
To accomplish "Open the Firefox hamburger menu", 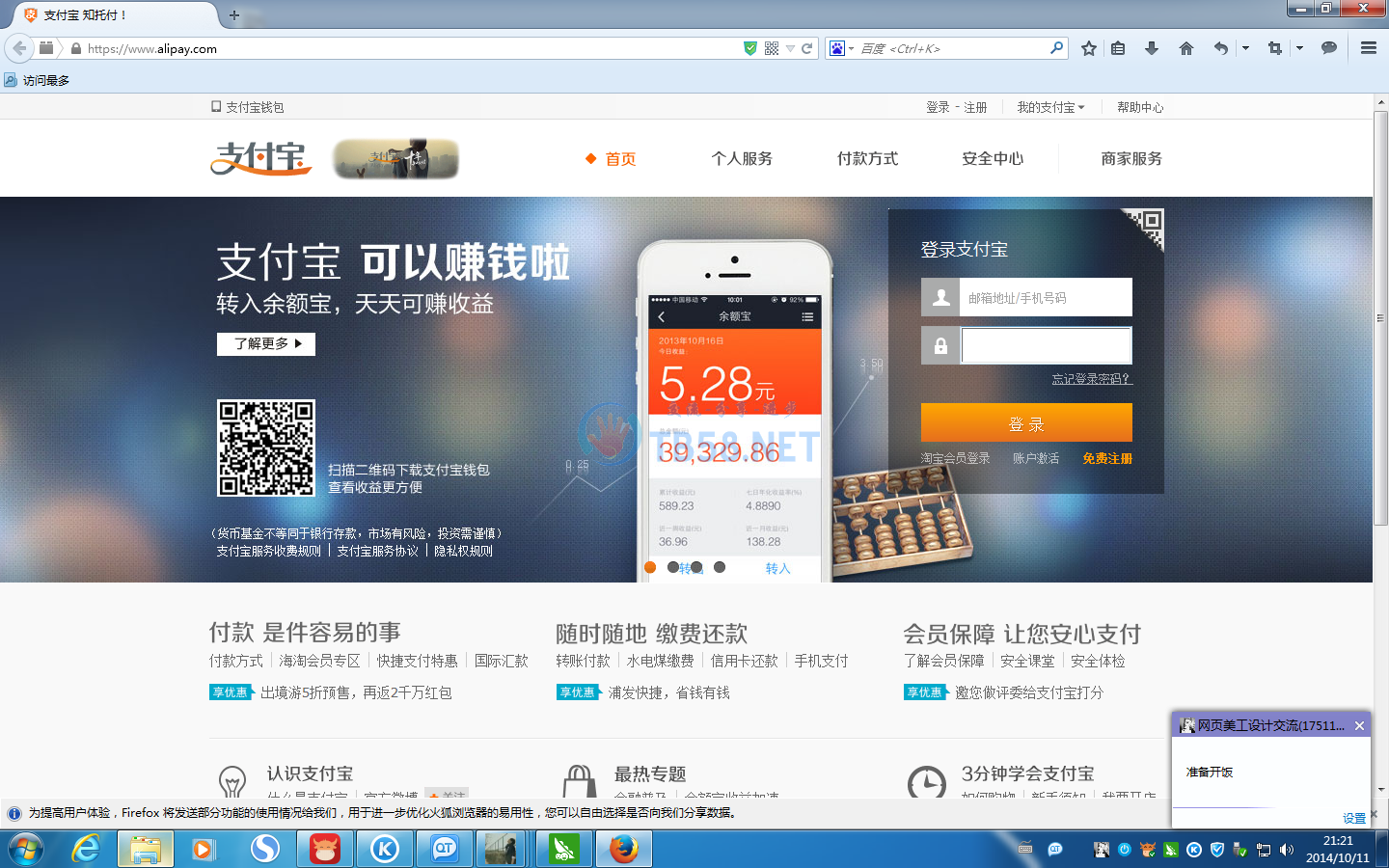I will pos(1368,48).
